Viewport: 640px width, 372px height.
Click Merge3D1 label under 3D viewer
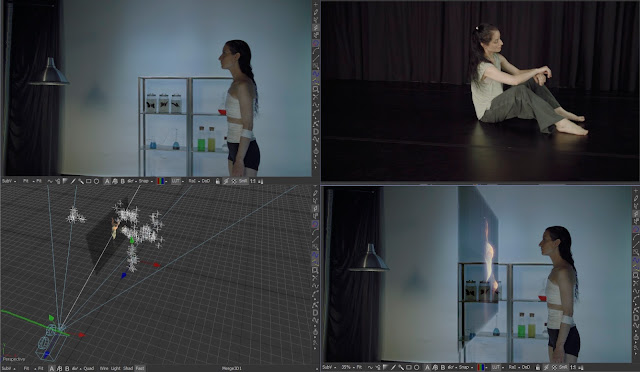click(x=231, y=368)
